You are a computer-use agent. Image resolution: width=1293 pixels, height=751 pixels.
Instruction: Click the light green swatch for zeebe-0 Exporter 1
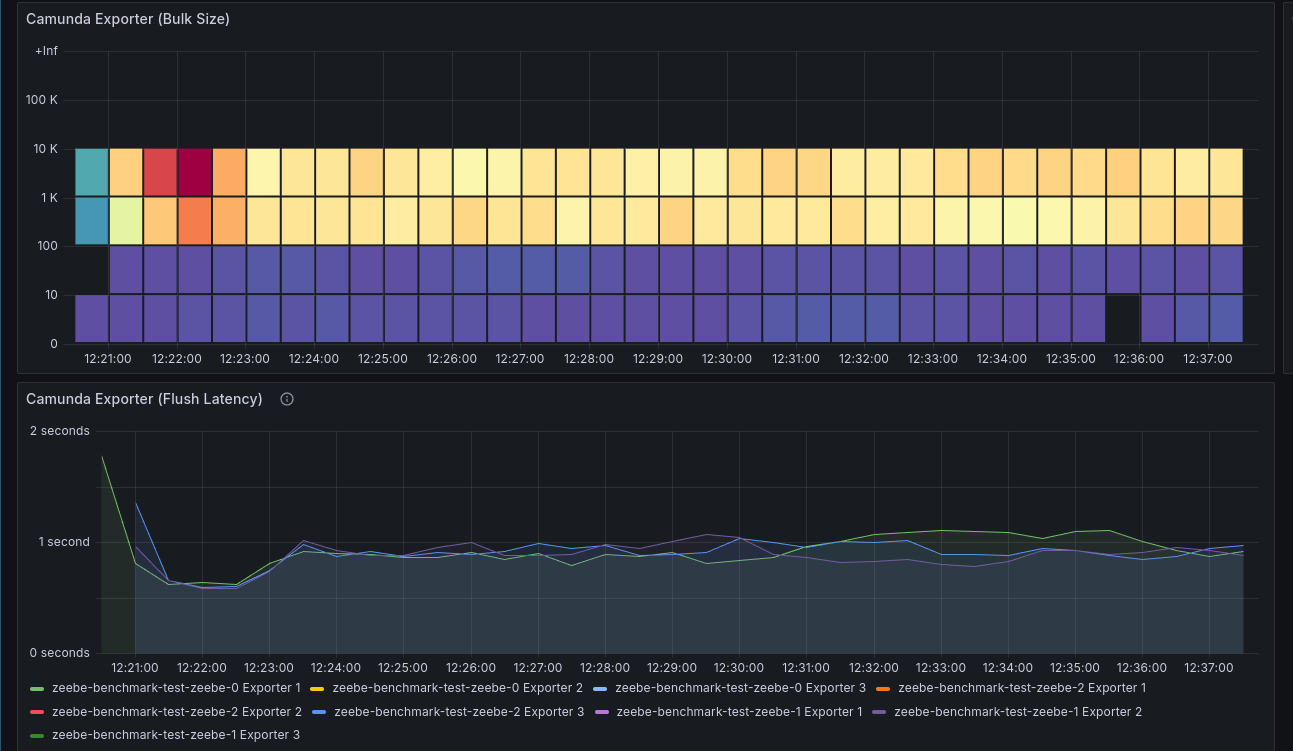coord(38,688)
